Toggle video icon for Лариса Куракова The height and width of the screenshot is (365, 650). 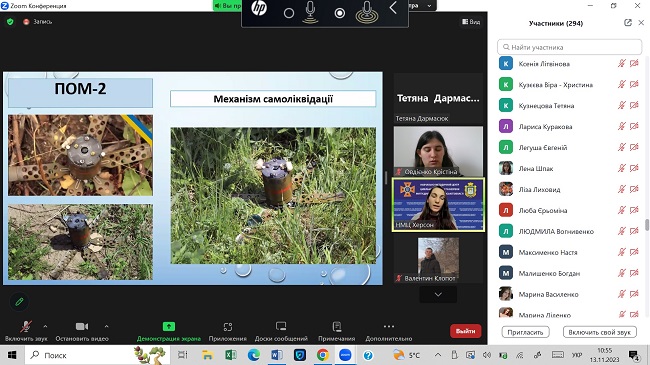pos(634,126)
